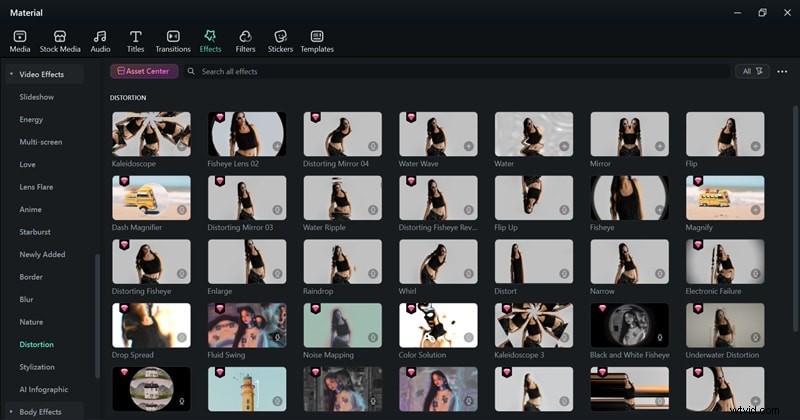The height and width of the screenshot is (420, 800).
Task: Choose the Fisheye effect thumbnail
Action: coord(629,197)
